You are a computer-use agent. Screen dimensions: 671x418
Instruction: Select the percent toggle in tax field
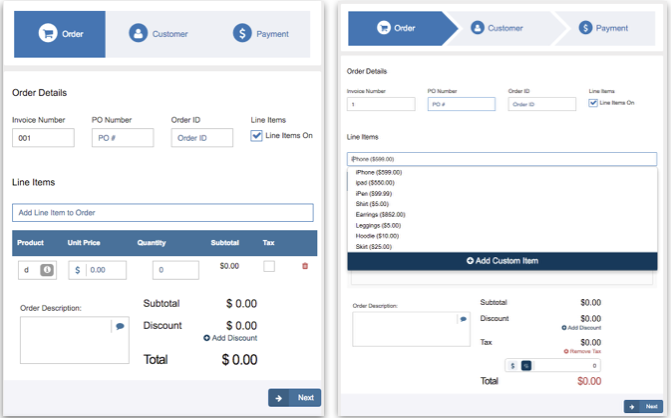527,366
